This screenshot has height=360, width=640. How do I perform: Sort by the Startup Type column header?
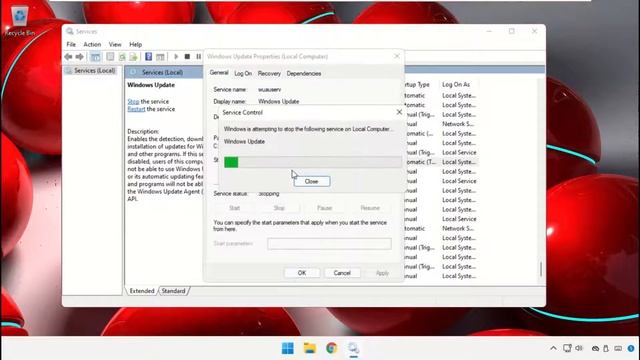tap(417, 84)
